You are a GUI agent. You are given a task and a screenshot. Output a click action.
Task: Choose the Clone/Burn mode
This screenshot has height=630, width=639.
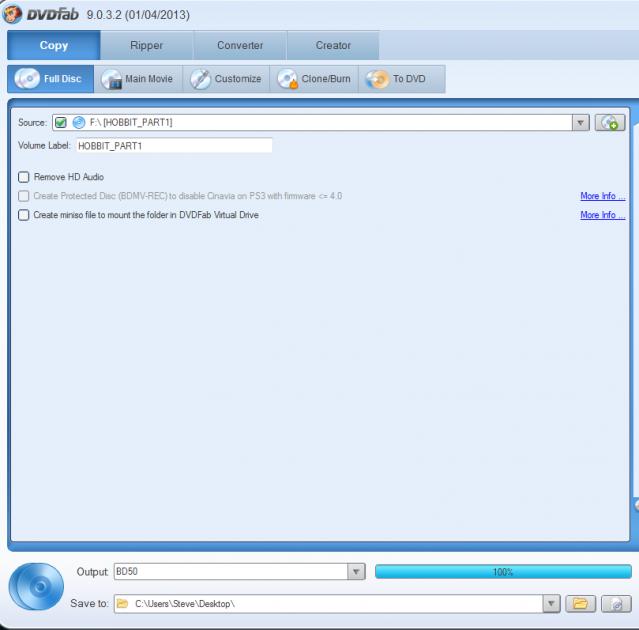[x=314, y=79]
